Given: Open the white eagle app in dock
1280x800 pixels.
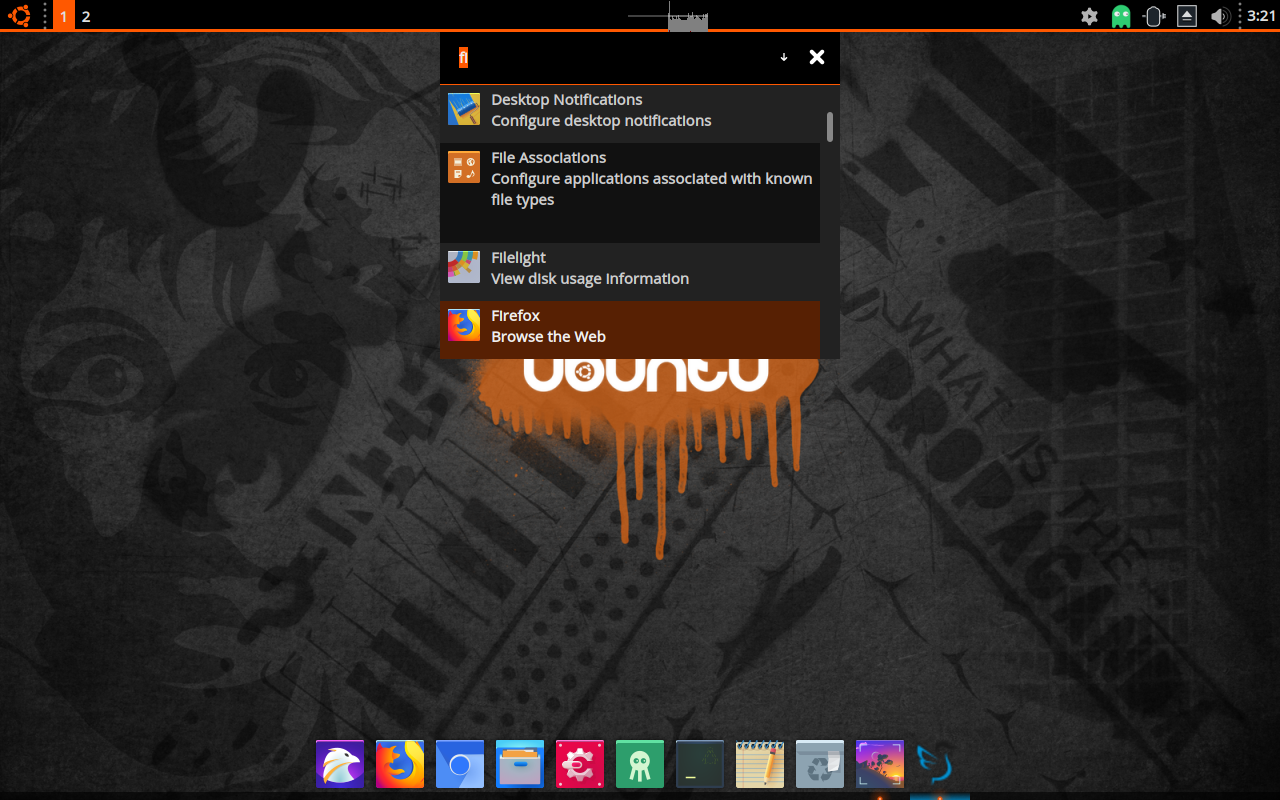Looking at the screenshot, I should click(340, 764).
